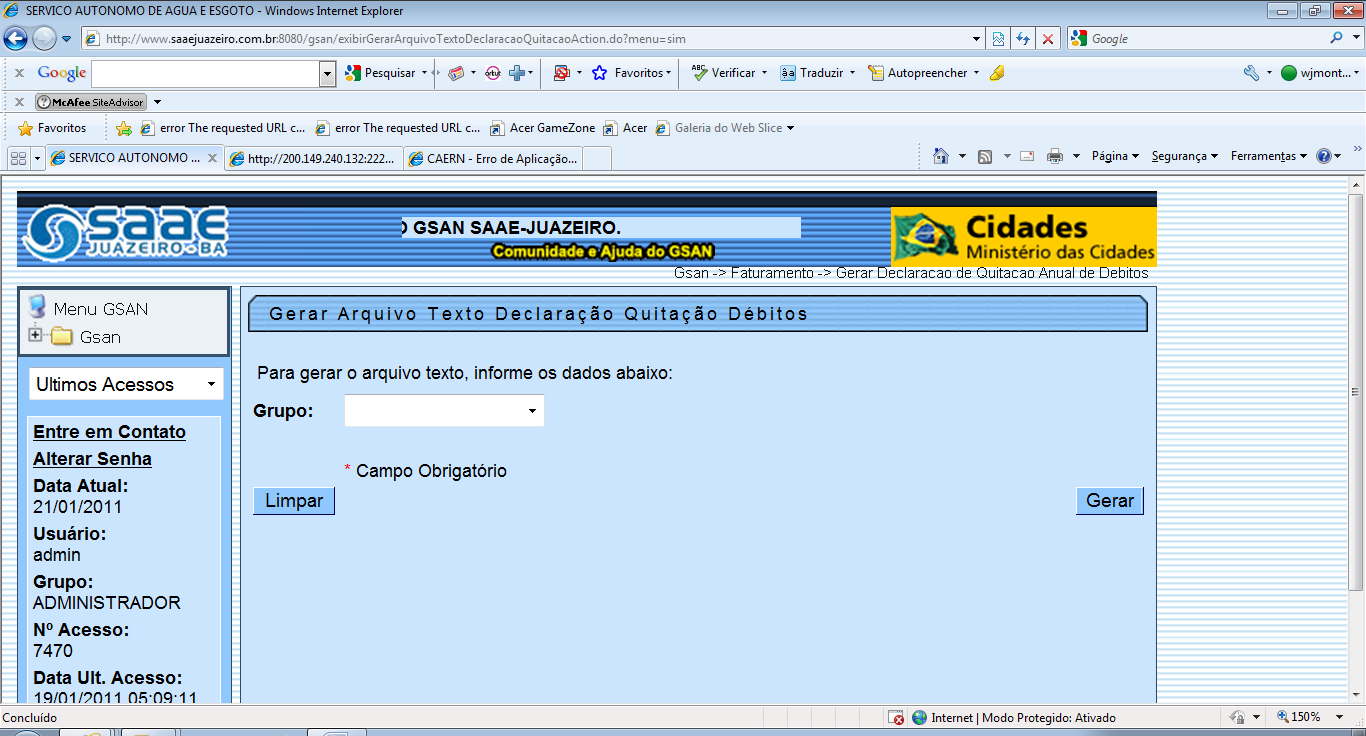Click the Limpar button

click(294, 501)
